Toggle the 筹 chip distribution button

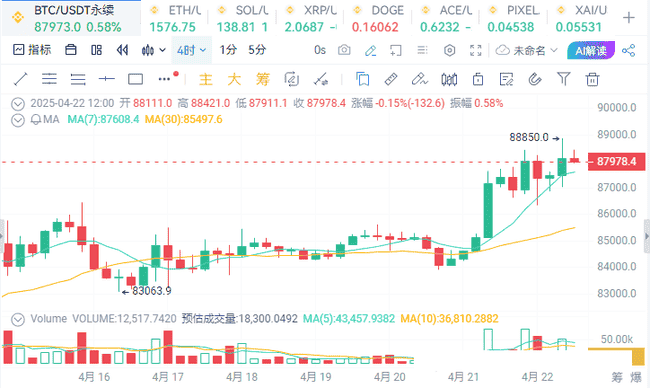(x=263, y=79)
